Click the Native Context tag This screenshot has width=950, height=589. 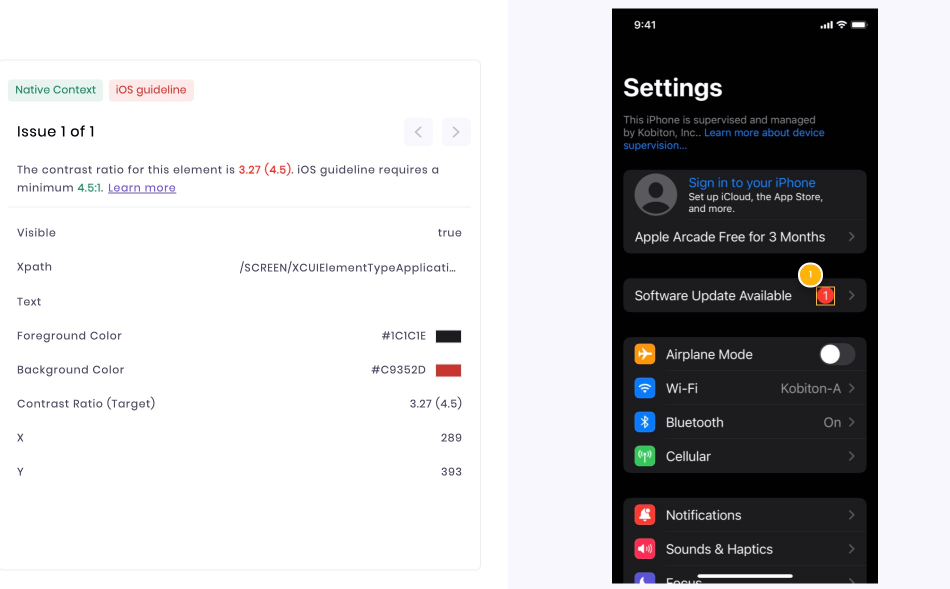[x=55, y=90]
